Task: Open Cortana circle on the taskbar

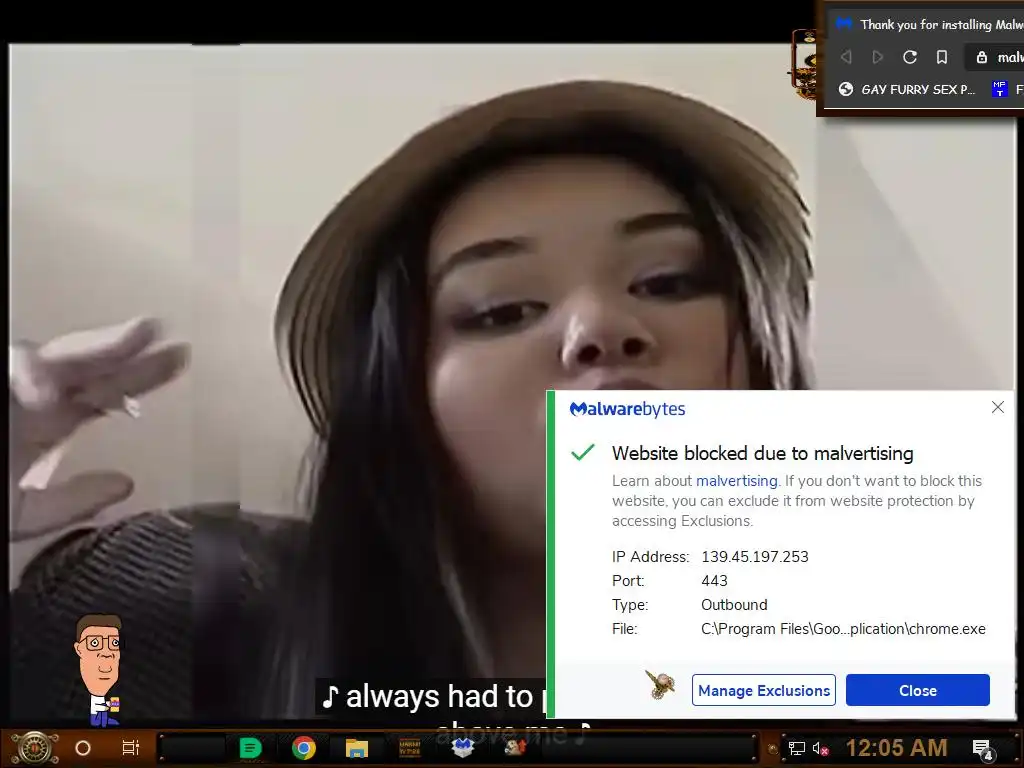Action: click(83, 748)
